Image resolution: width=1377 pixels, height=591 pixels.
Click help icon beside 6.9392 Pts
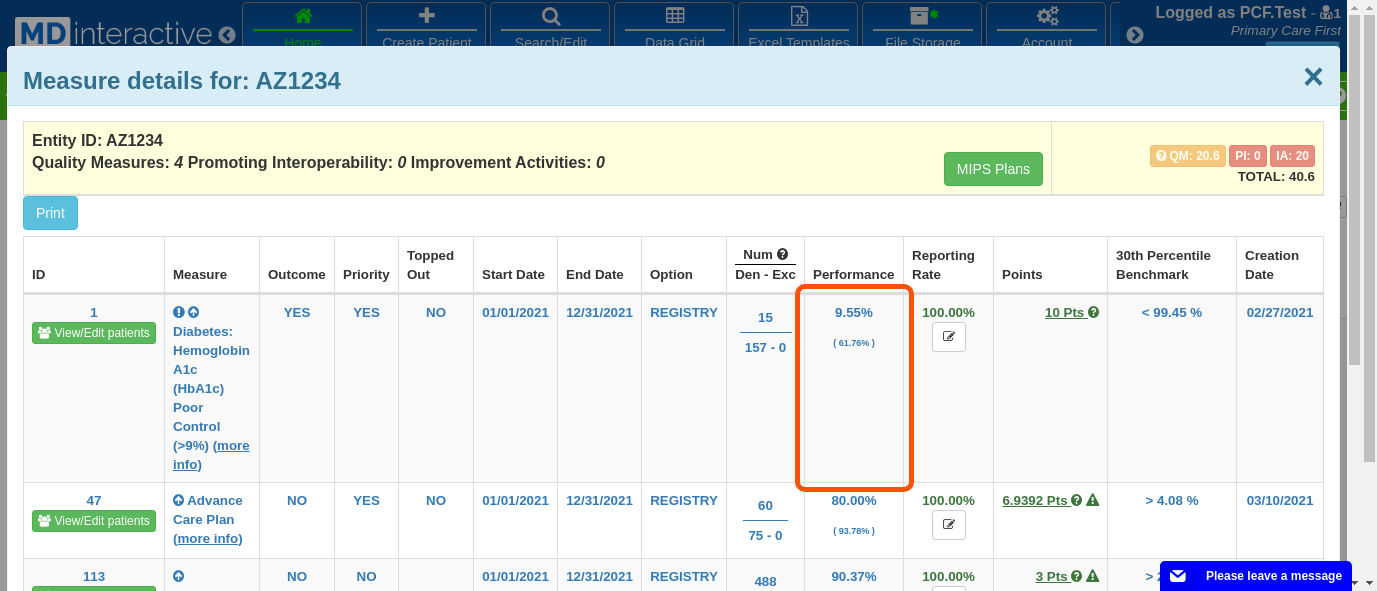tap(1077, 501)
